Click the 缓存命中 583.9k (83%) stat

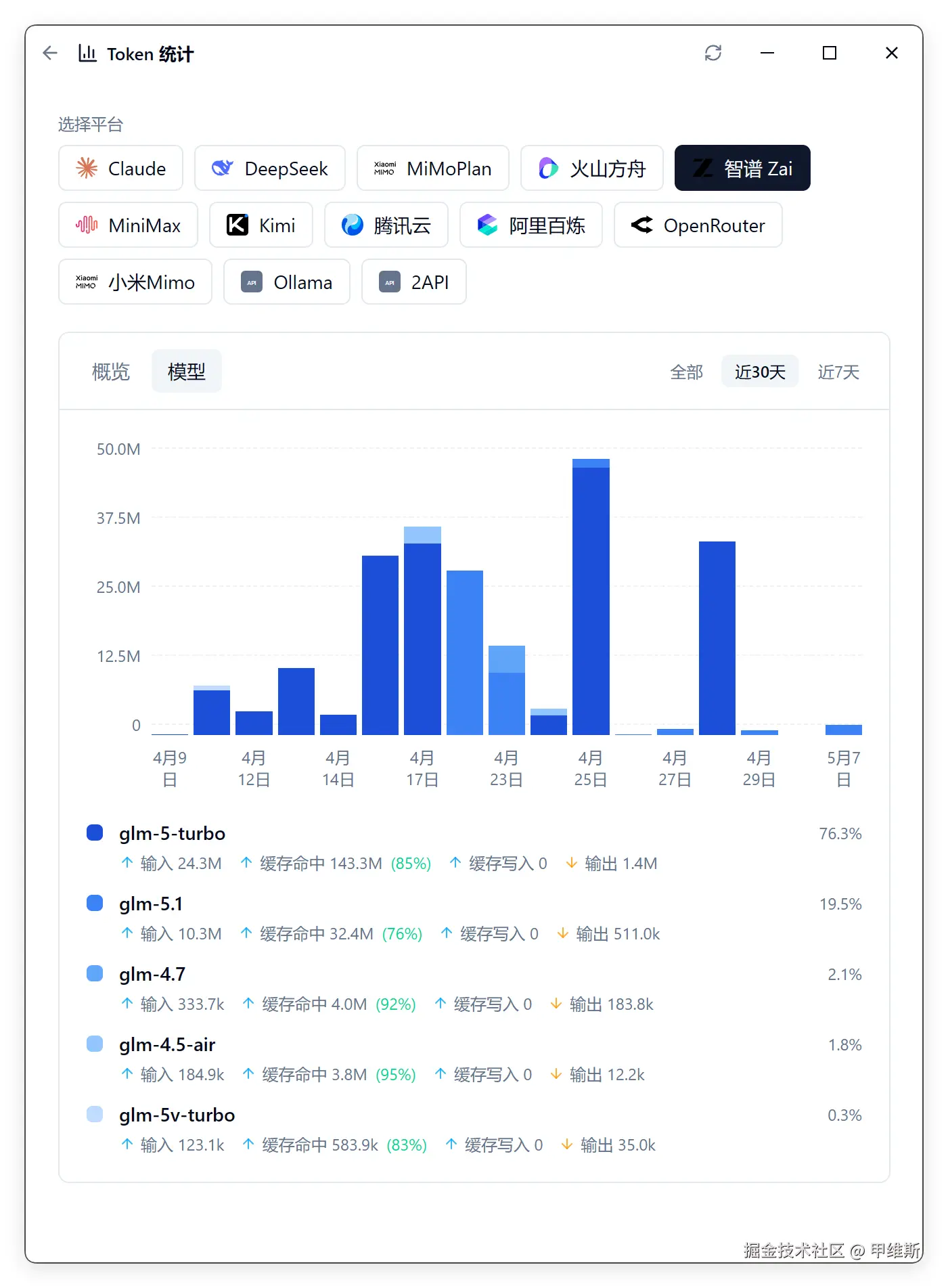coord(335,1145)
